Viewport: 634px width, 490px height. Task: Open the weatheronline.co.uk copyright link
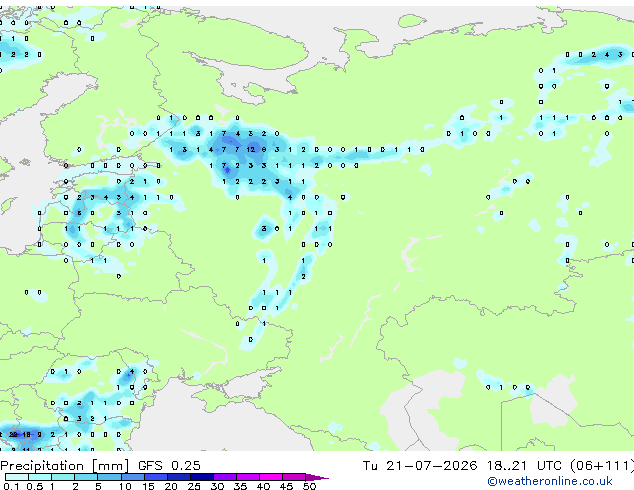pyautogui.click(x=550, y=481)
